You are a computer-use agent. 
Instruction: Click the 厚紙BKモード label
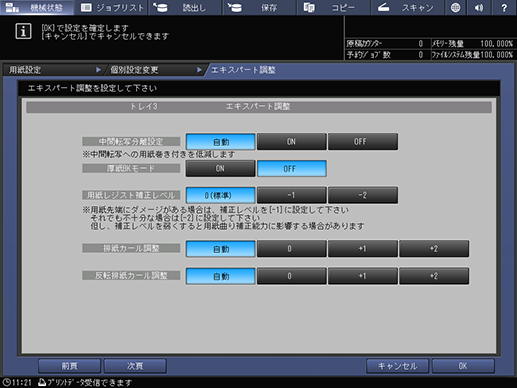[131, 168]
